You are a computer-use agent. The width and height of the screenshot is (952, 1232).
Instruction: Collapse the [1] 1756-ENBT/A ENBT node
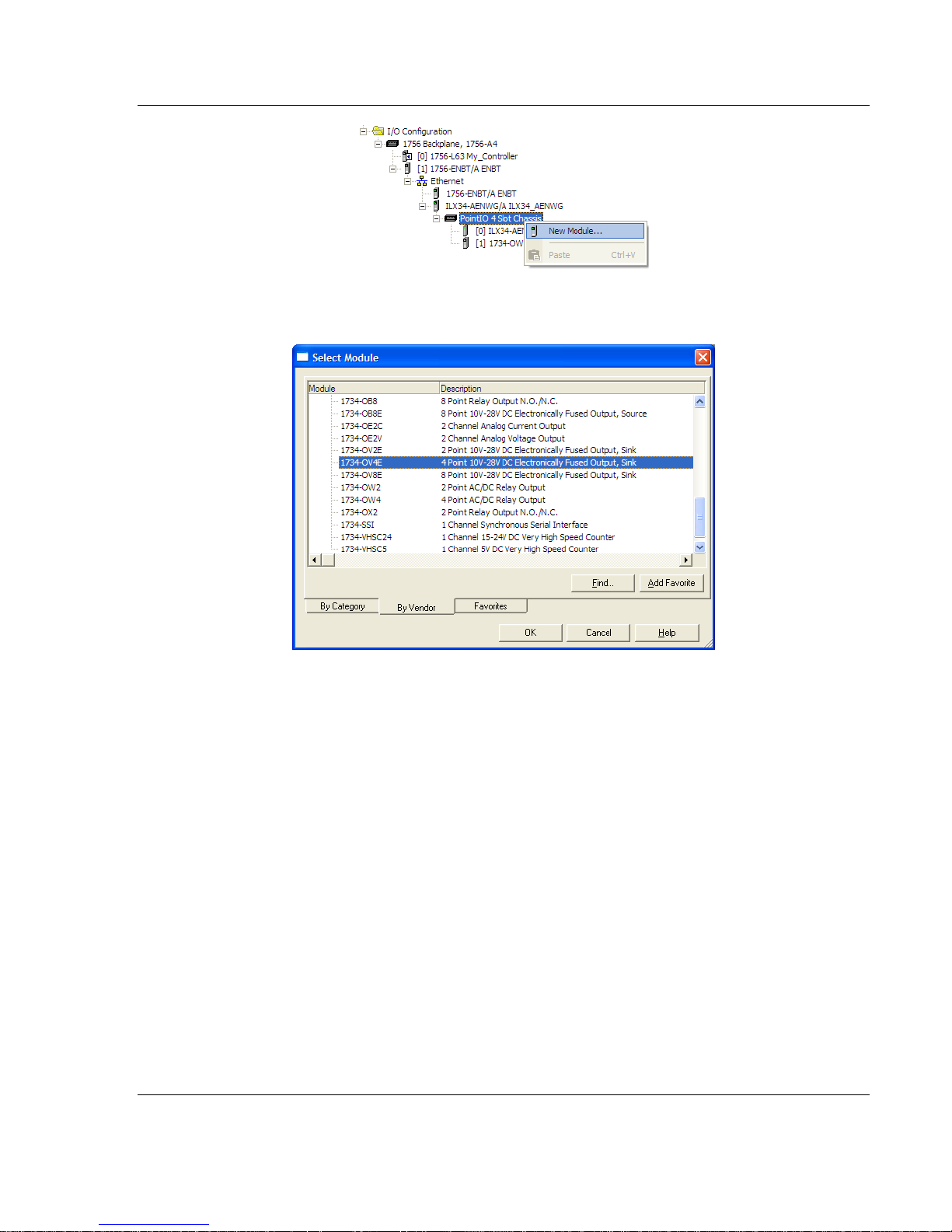click(392, 169)
